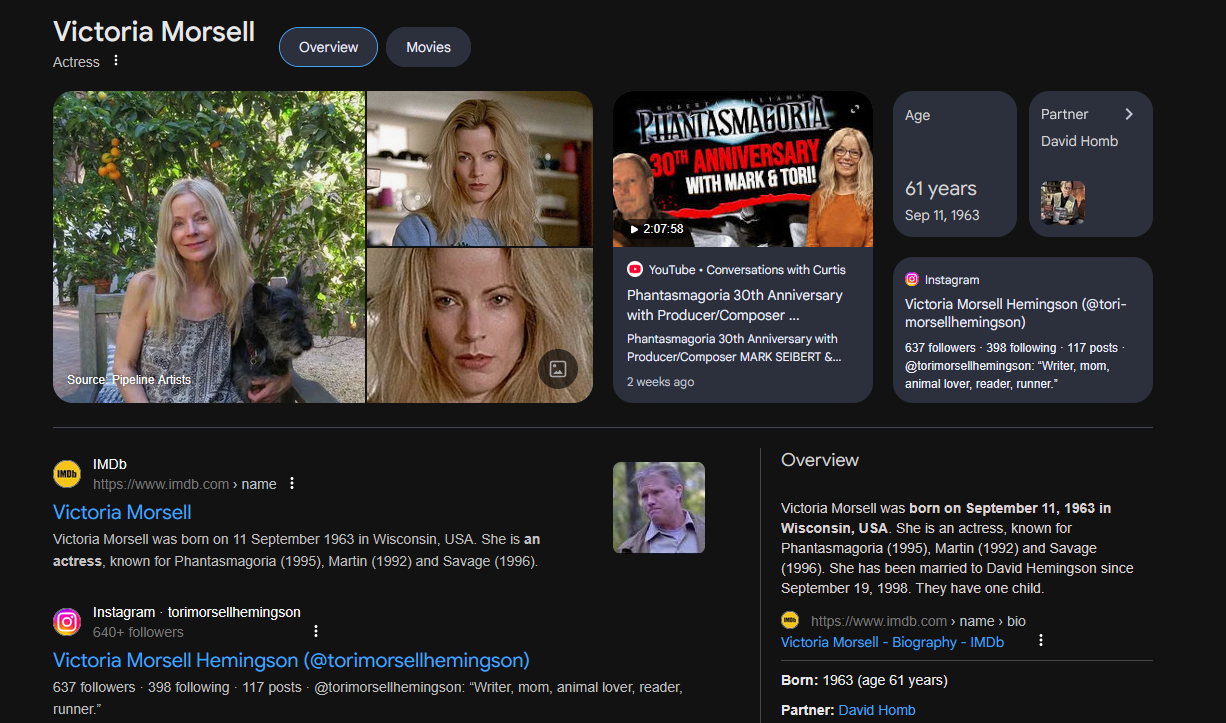Open the Victoria Morsell Hemingson (@torimorsellhemingson) result
Screen dimensions: 1226x723
coord(291,661)
